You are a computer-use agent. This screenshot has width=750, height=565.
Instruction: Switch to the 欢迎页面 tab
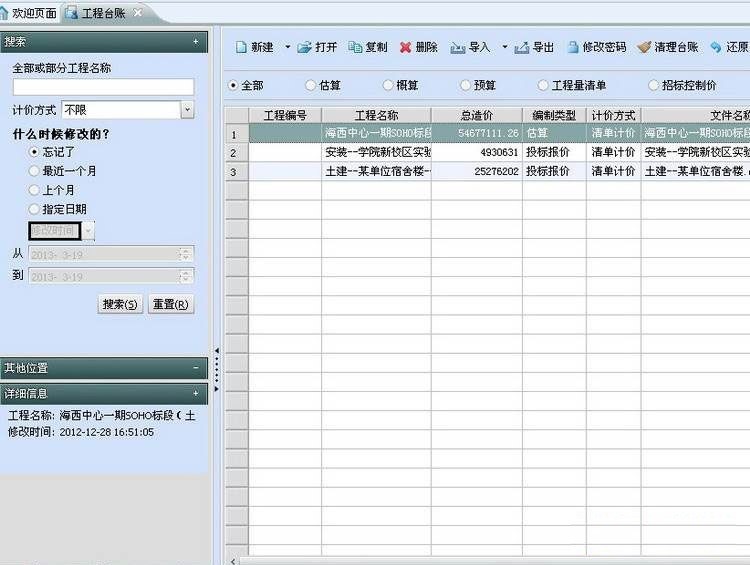click(x=34, y=13)
